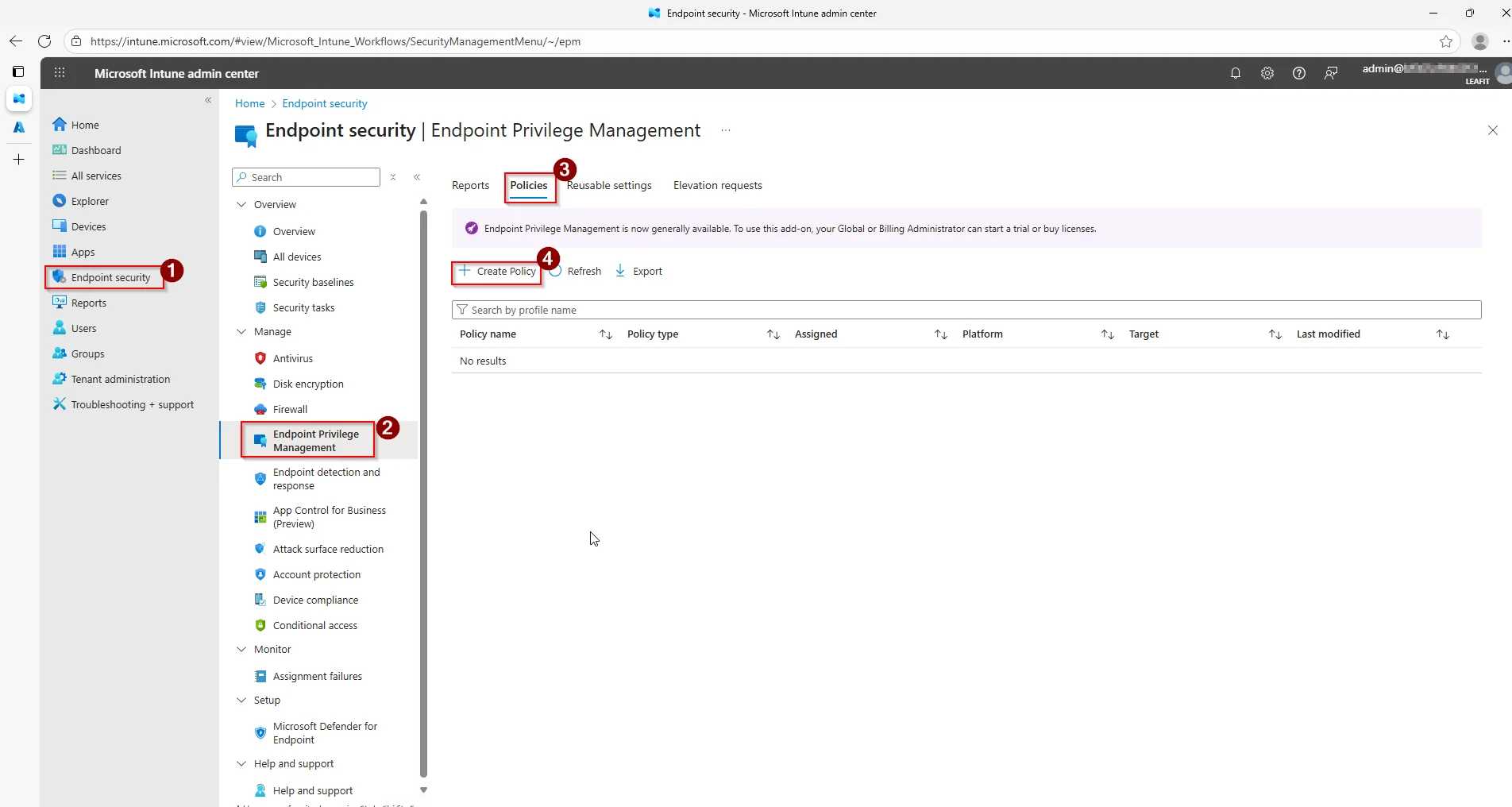
Task: Click the Refresh button
Action: 577,271
